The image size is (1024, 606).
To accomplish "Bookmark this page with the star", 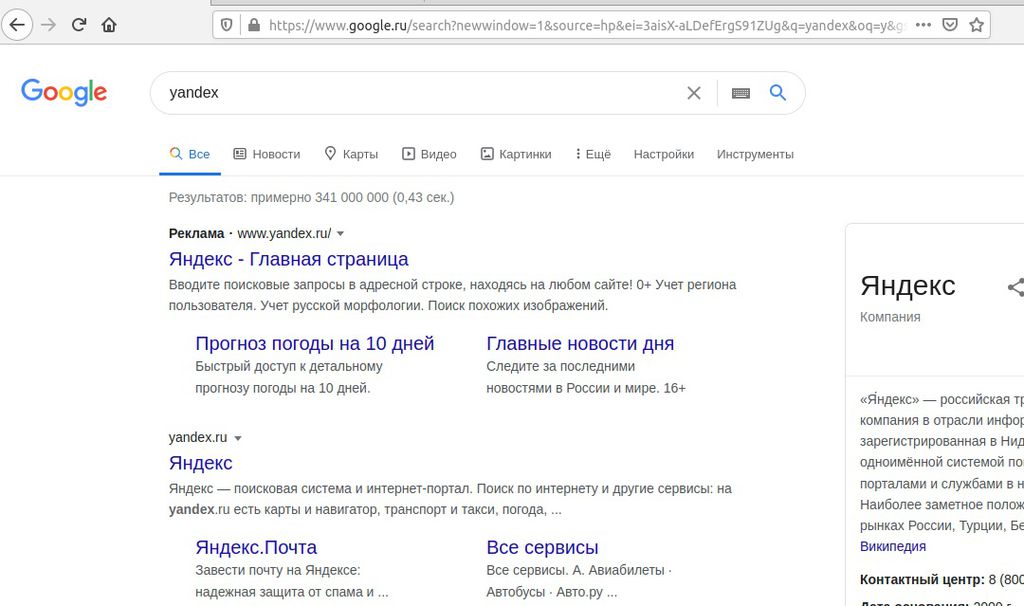I will tap(977, 24).
